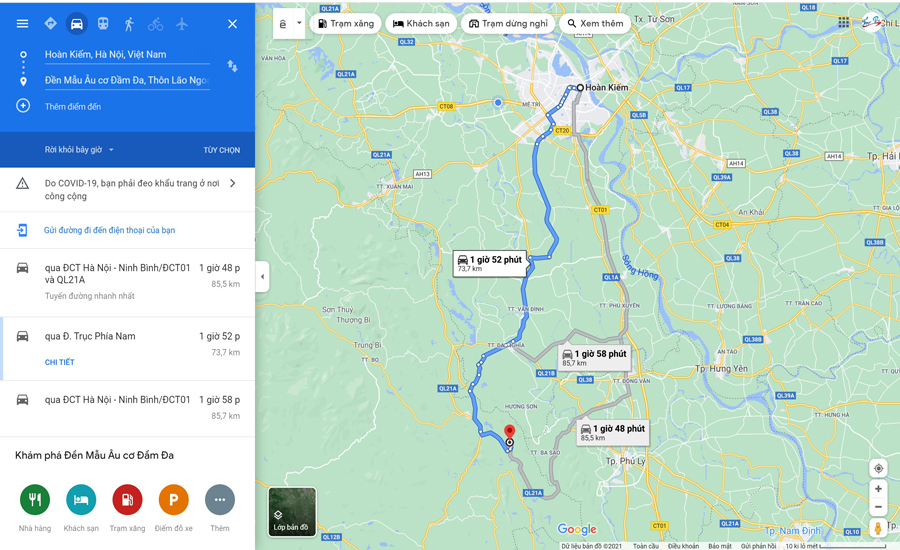900x550 pixels.
Task: Select the flight travel mode icon
Action: (x=182, y=24)
